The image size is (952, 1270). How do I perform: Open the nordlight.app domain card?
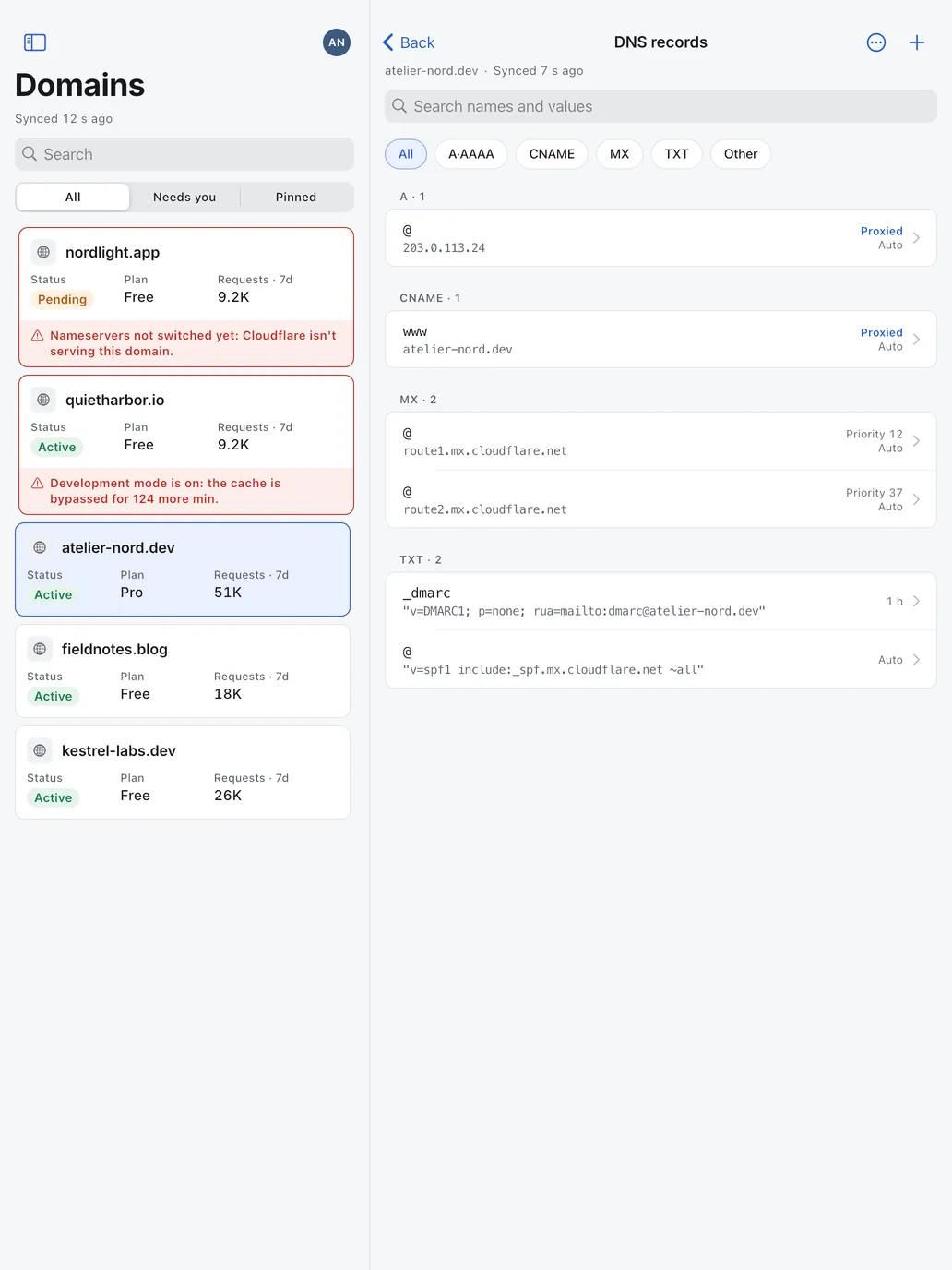click(x=186, y=297)
